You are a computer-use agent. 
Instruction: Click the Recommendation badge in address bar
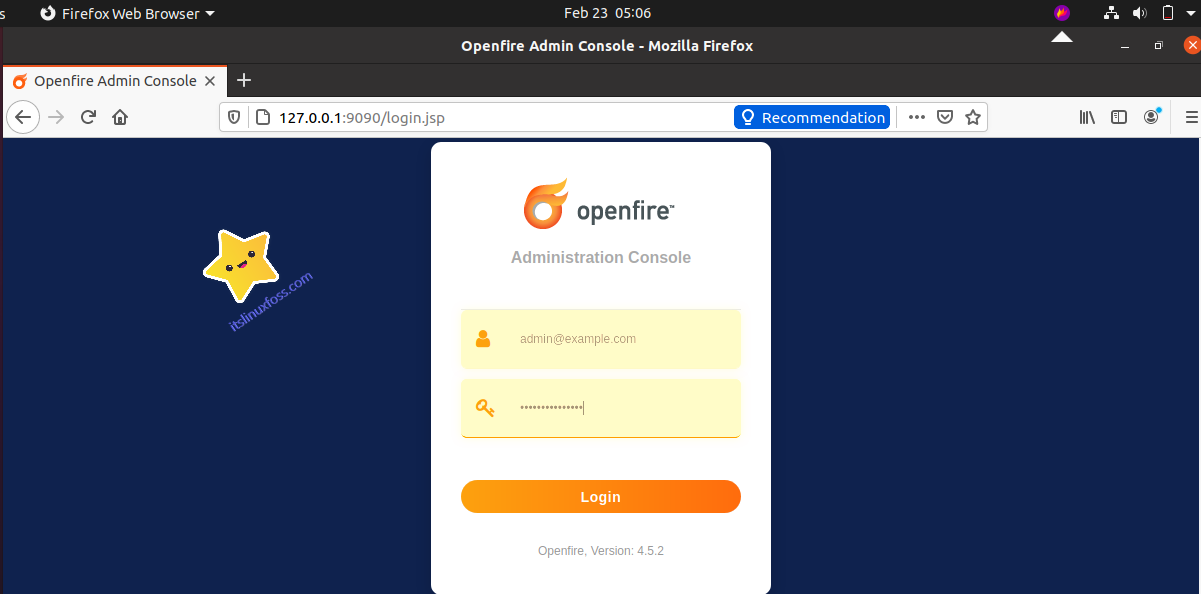point(811,117)
